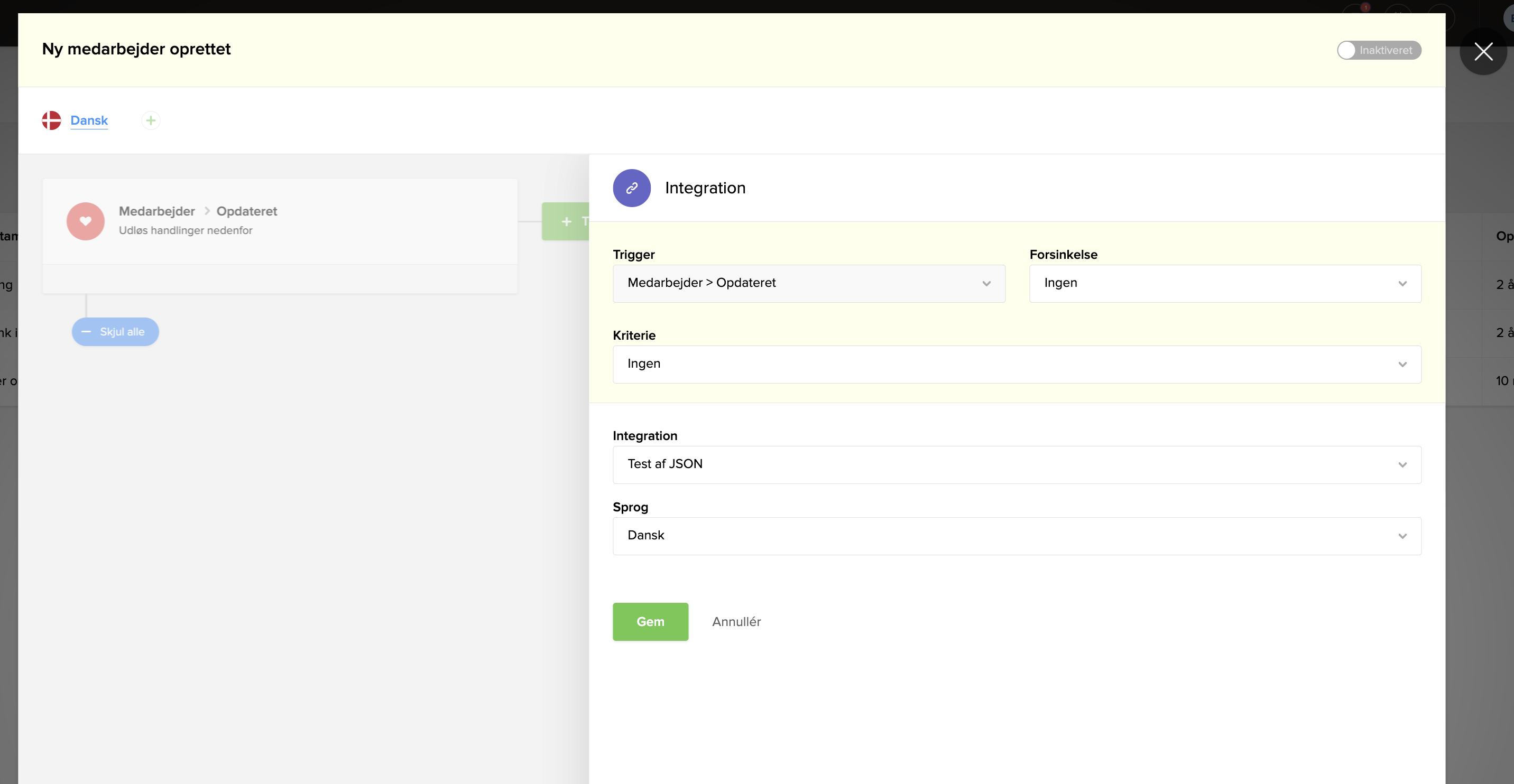Click the Ny medarbejder oprettet title
Screen dimensions: 1514x784
(136, 49)
